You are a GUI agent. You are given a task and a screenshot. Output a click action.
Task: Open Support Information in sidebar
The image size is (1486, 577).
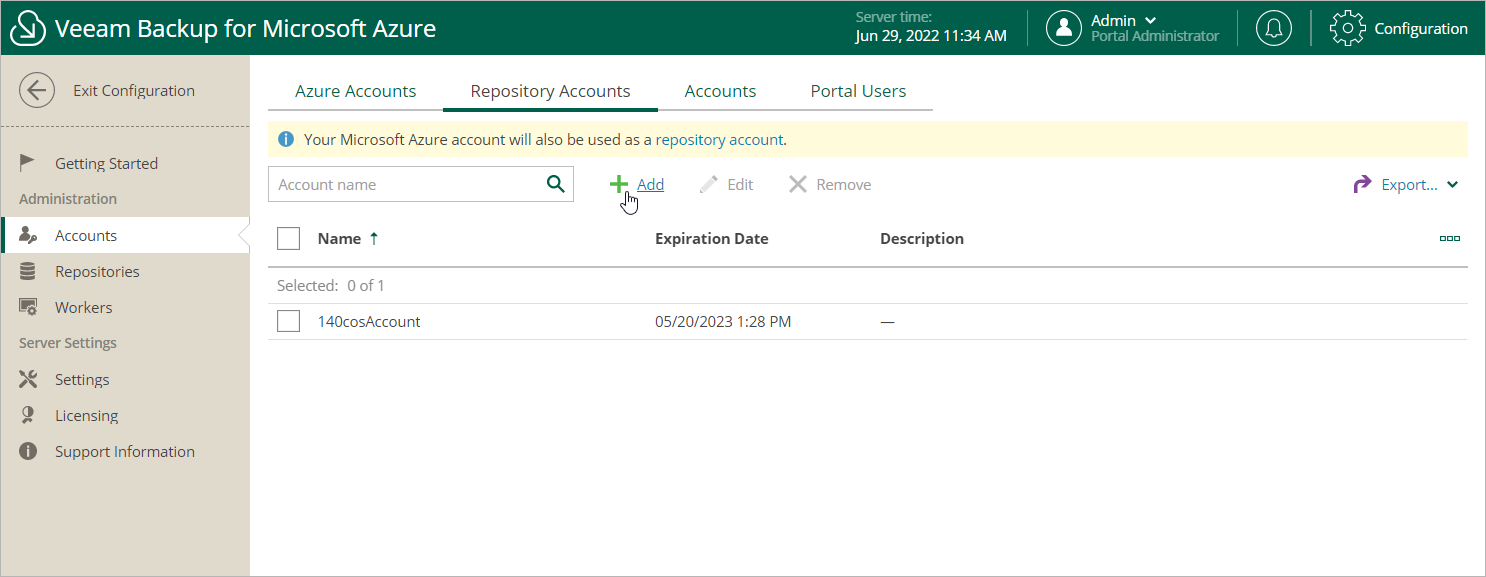tap(125, 452)
